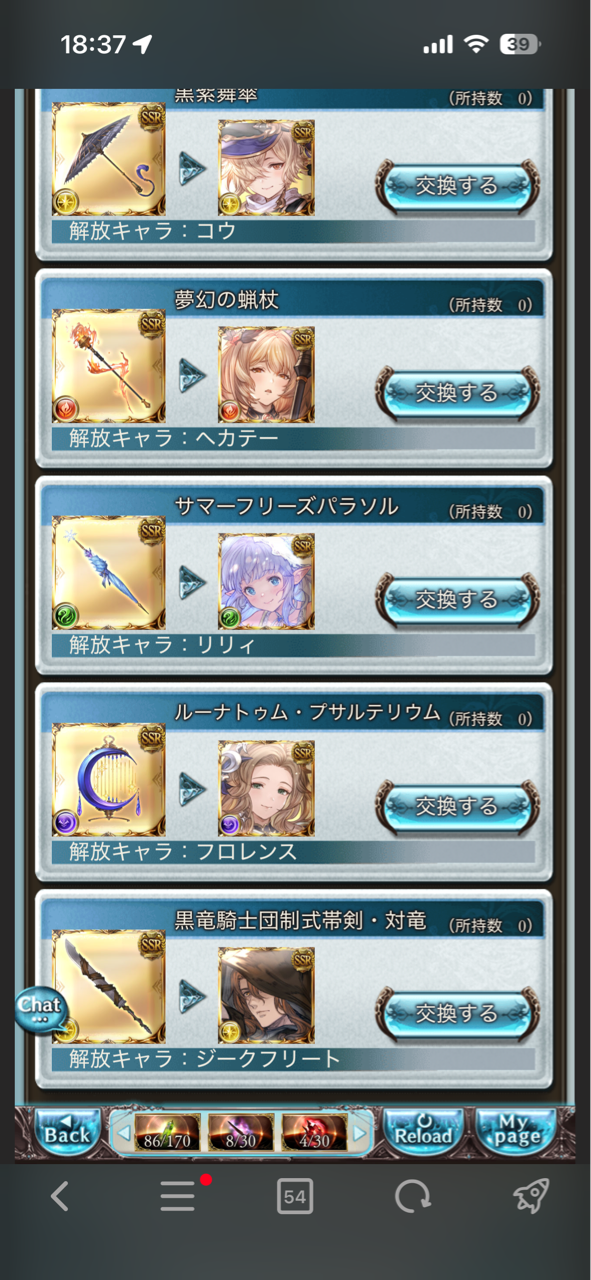Open the browser hamburger menu

coord(178,1195)
